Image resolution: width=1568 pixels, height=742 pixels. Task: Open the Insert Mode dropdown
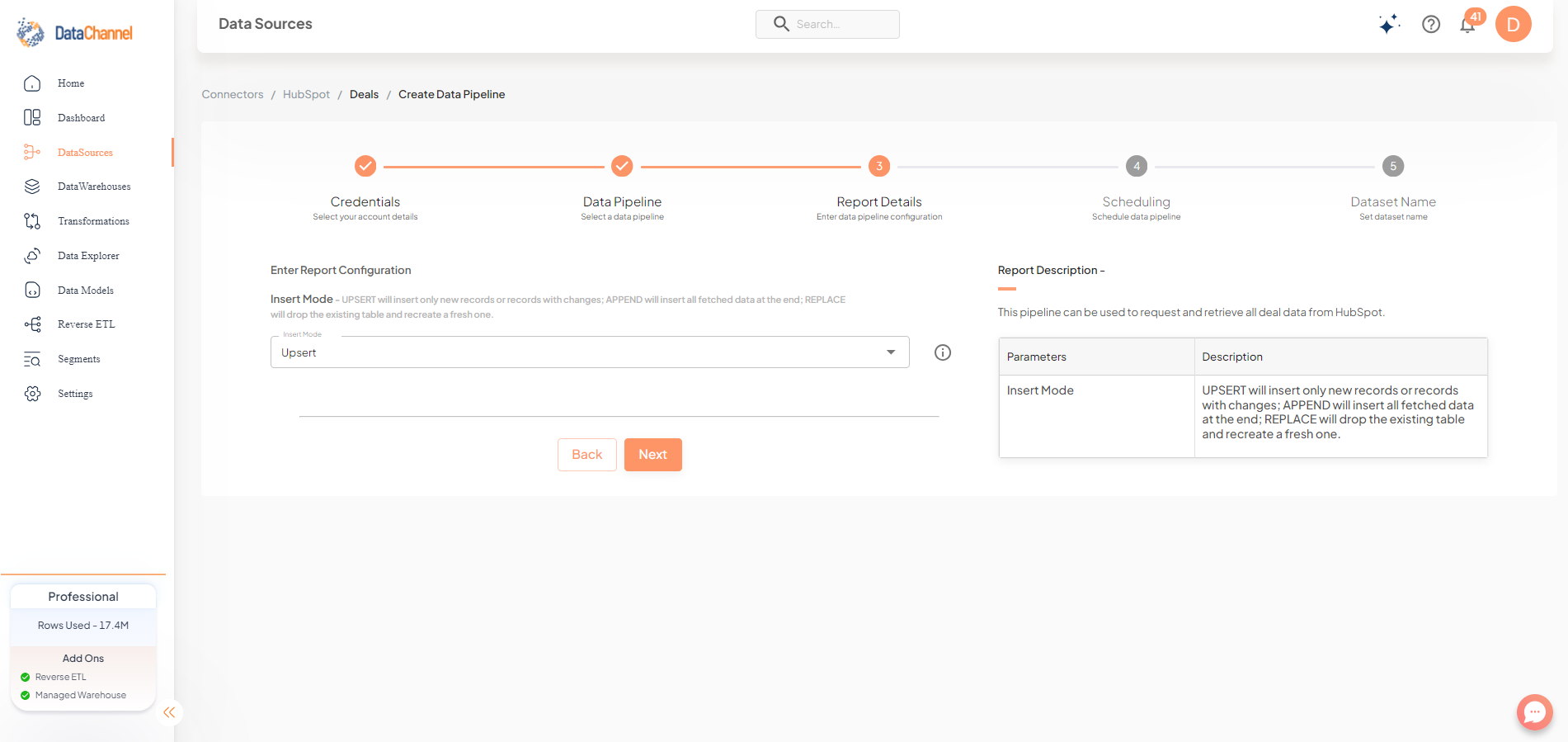click(x=590, y=352)
